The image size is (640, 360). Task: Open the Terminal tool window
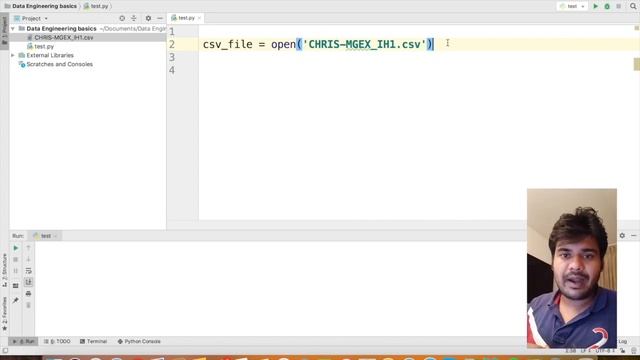tap(93, 341)
